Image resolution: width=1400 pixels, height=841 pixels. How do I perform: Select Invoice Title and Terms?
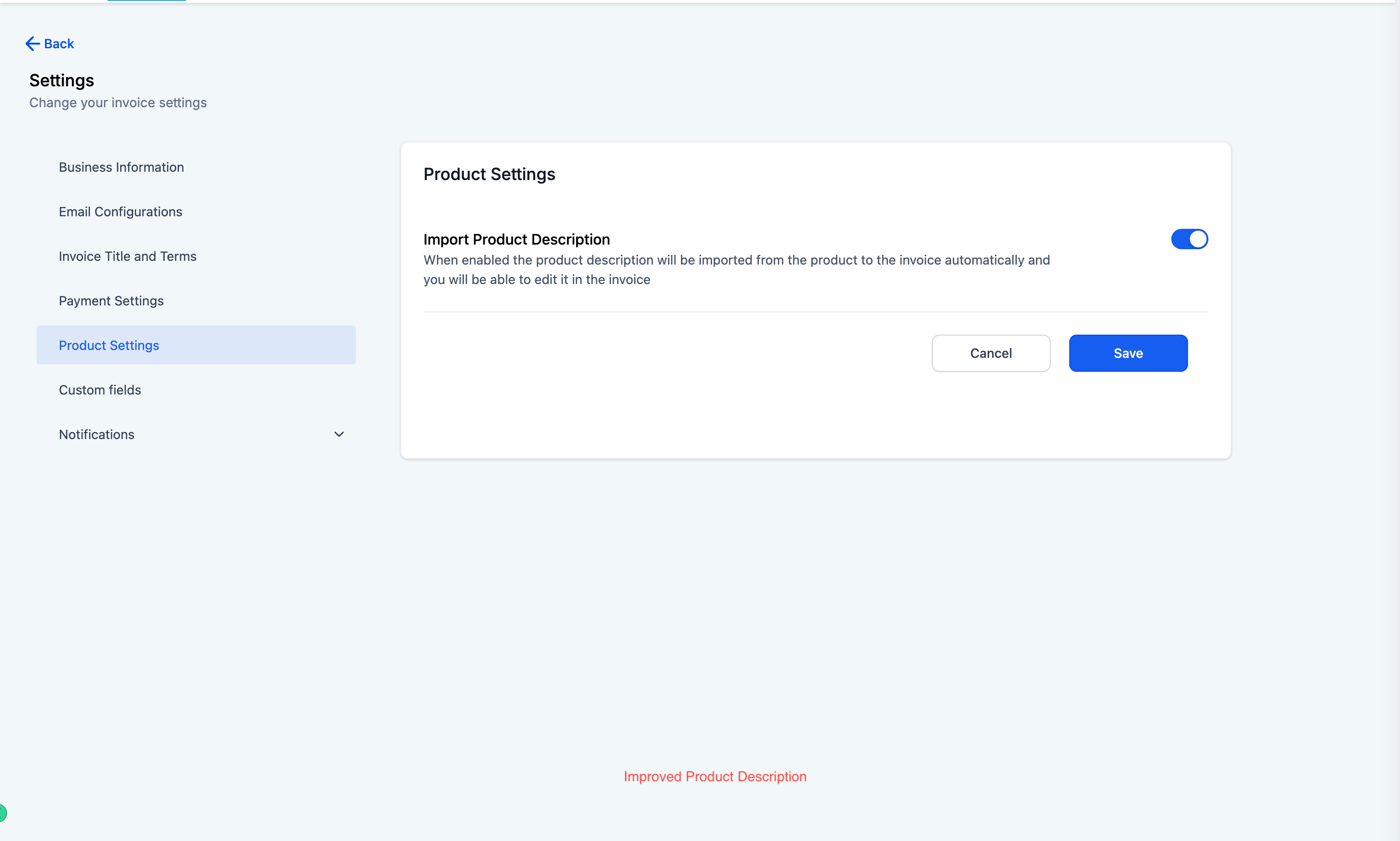pos(128,256)
